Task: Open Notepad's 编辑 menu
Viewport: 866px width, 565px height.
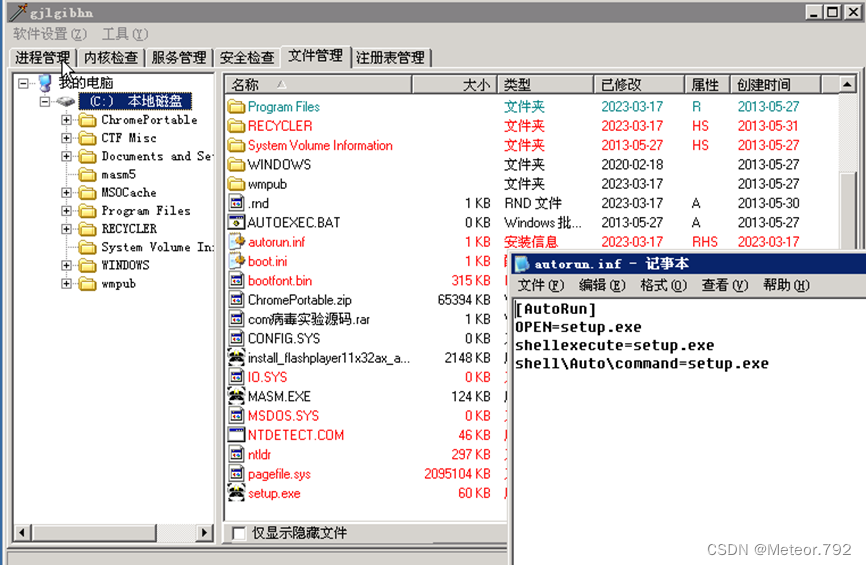Action: [602, 286]
